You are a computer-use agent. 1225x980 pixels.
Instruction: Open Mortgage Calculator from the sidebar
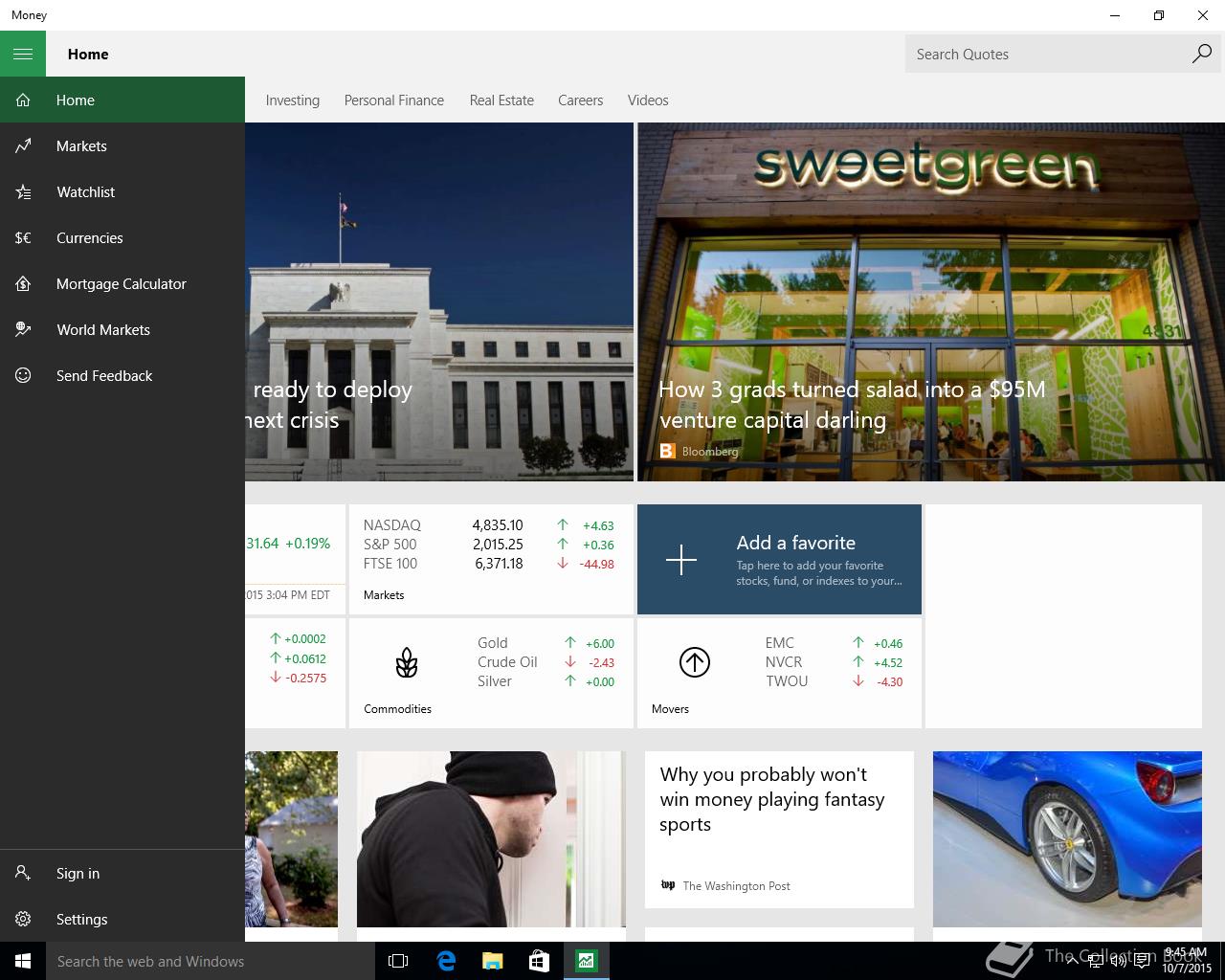point(122,283)
